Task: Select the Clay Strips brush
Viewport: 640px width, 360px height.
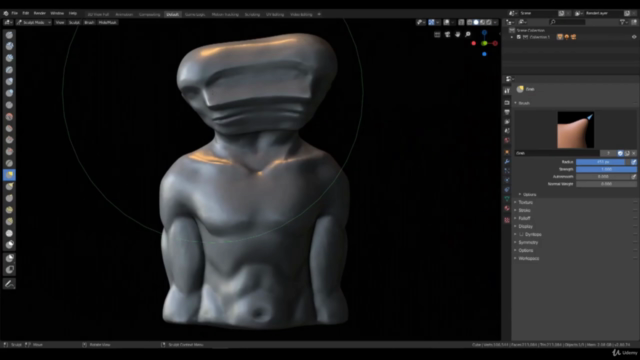Action: click(9, 58)
